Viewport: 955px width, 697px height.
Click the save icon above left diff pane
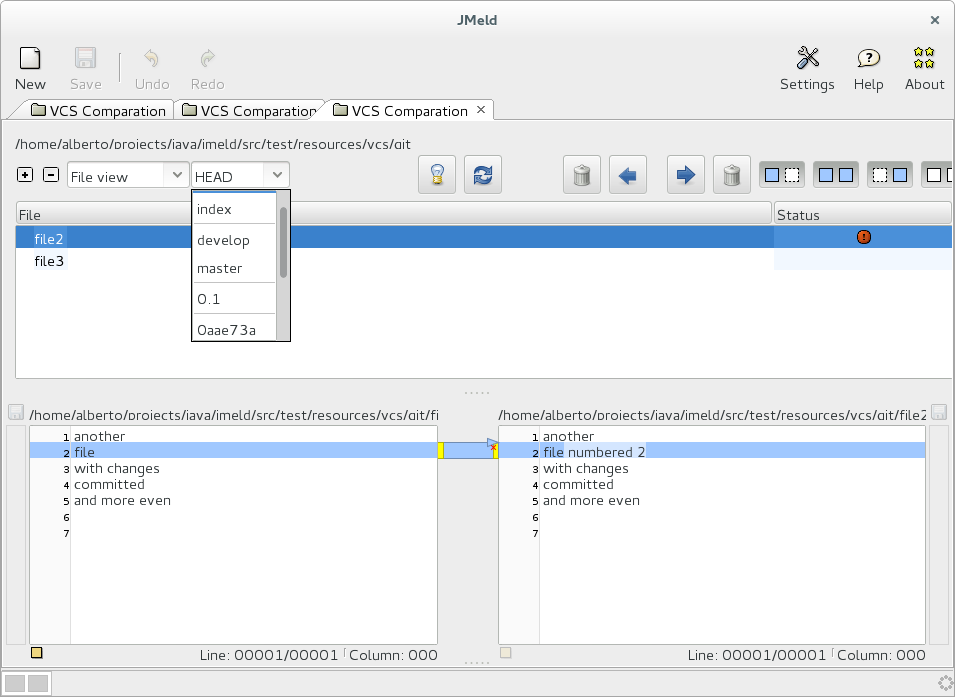(x=16, y=412)
